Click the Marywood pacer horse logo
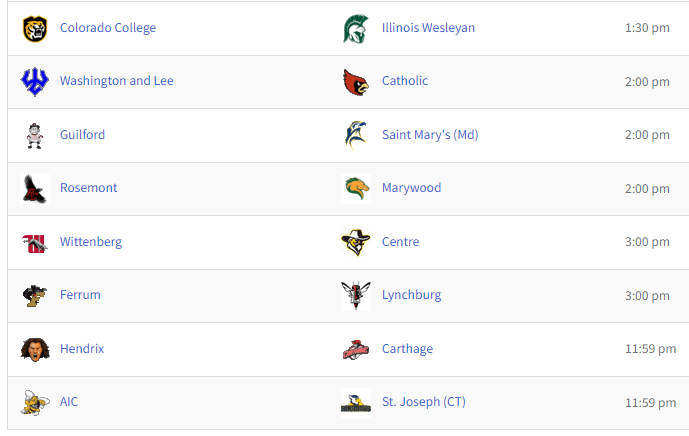This screenshot has width=689, height=436. [355, 189]
